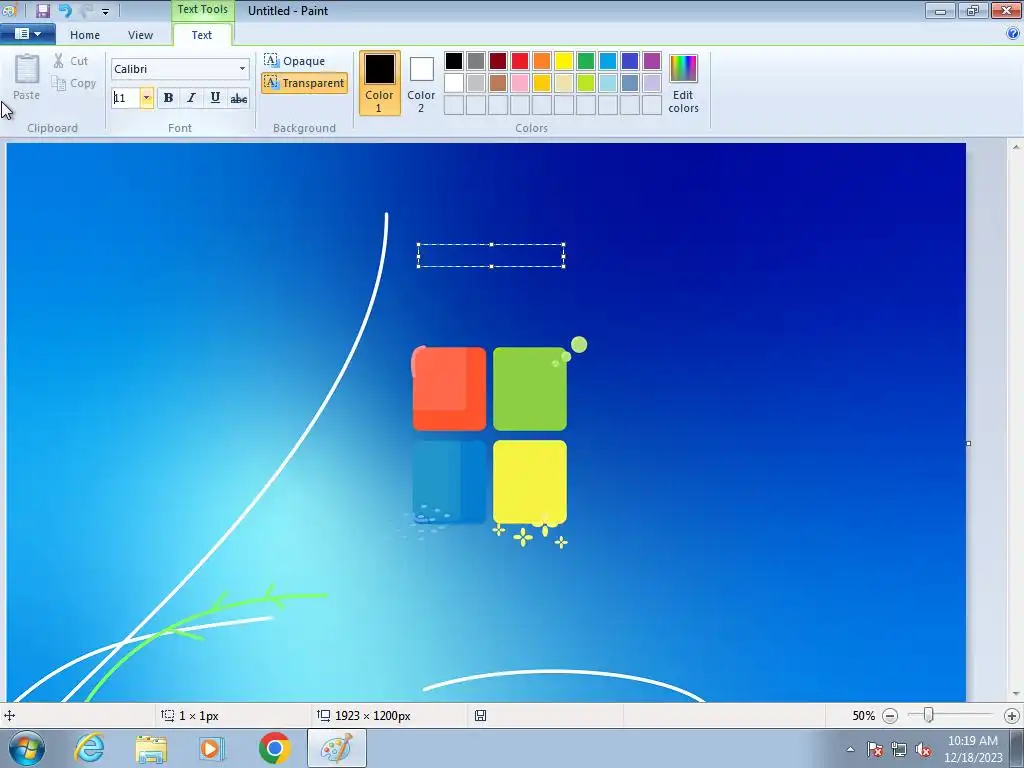This screenshot has width=1024, height=768.
Task: Click the Paste clipboard button
Action: [27, 77]
